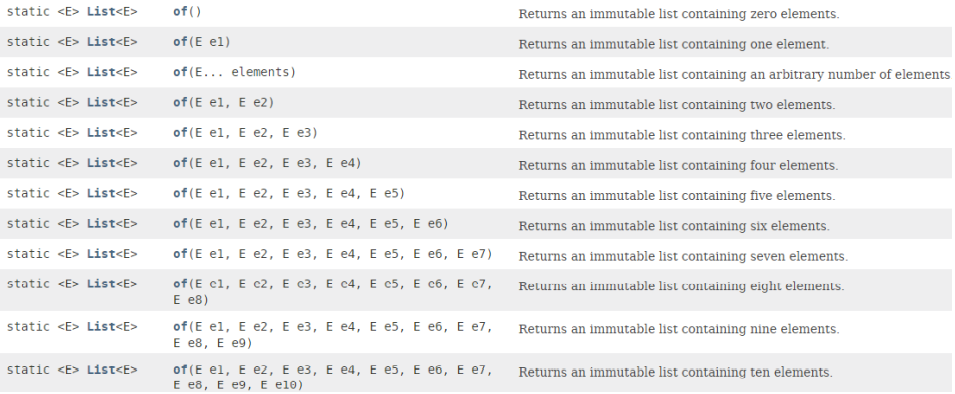955x394 pixels.
Task: Click the List return type in first row
Action: coord(101,12)
